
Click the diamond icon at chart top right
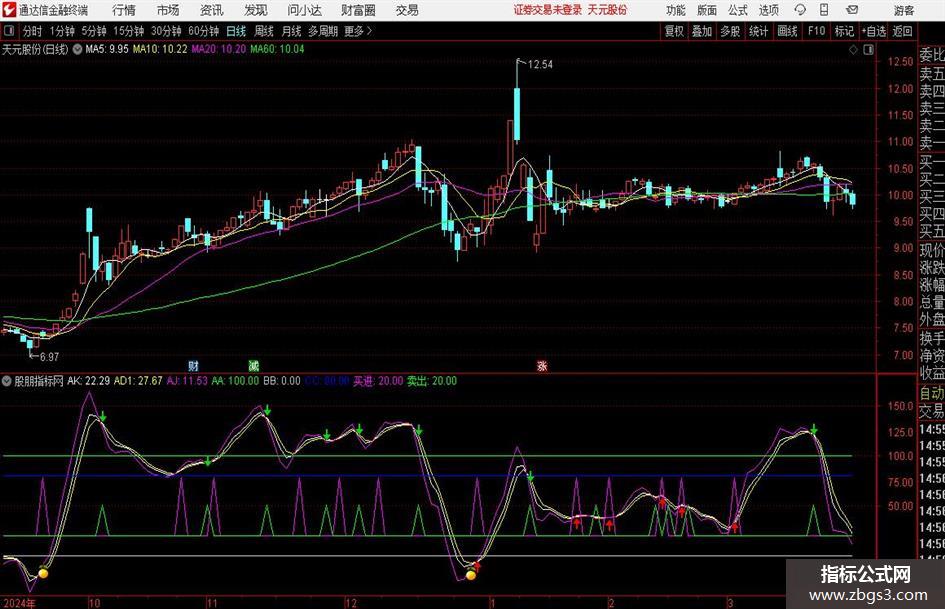pyautogui.click(x=853, y=50)
